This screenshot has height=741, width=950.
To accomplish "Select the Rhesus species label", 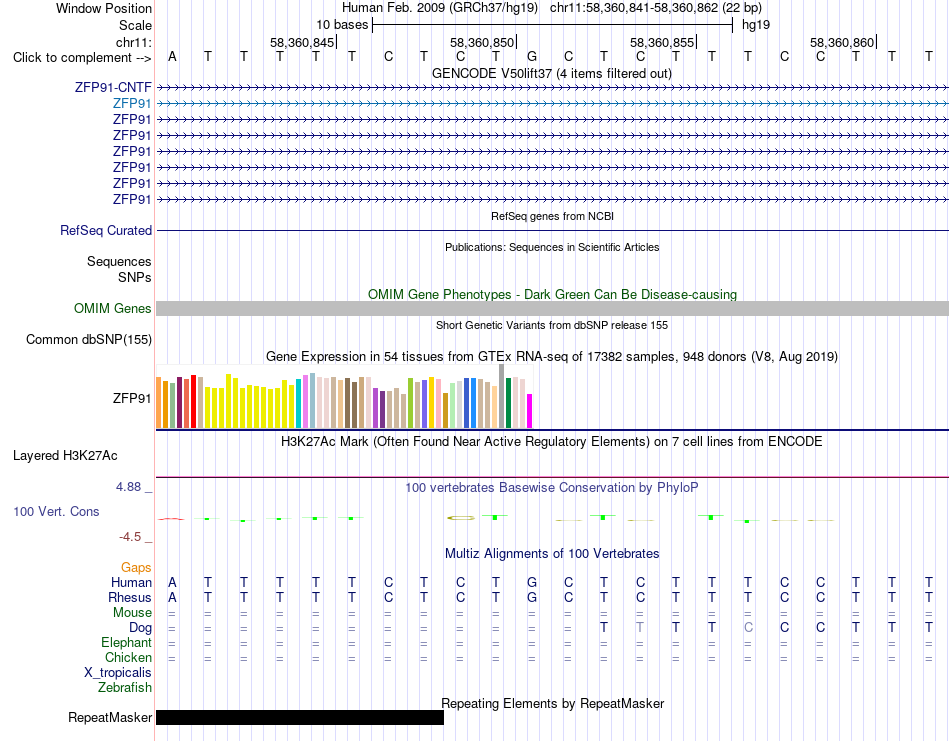I will [x=130, y=597].
